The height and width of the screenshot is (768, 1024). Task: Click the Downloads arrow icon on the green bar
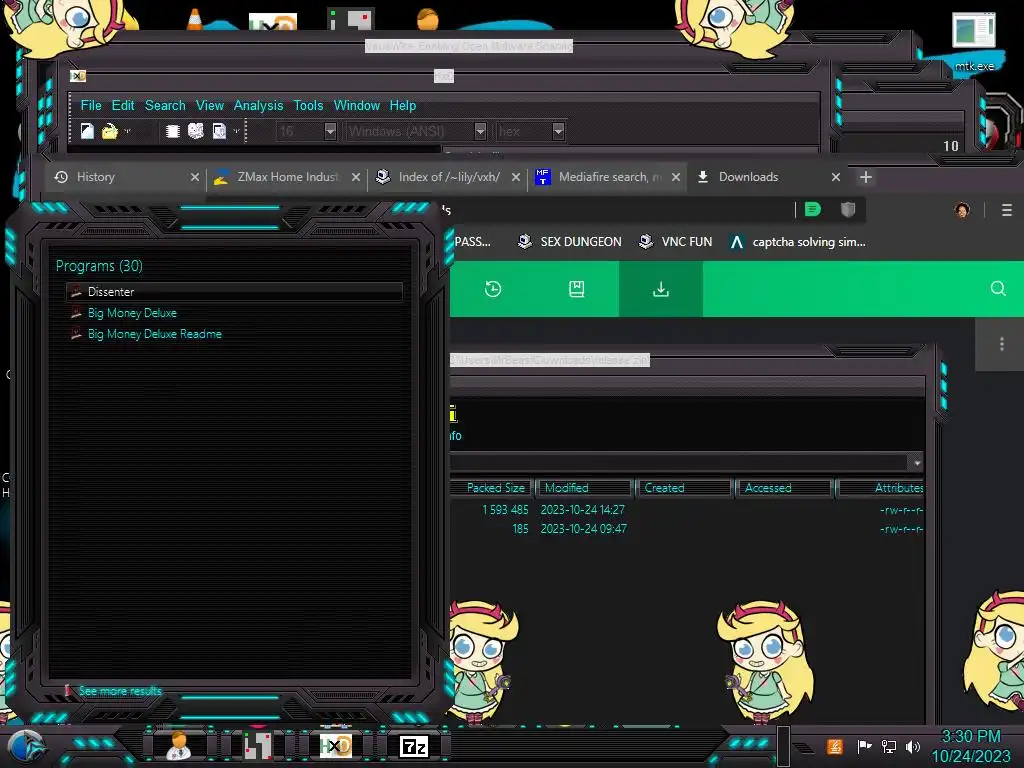[x=661, y=289]
